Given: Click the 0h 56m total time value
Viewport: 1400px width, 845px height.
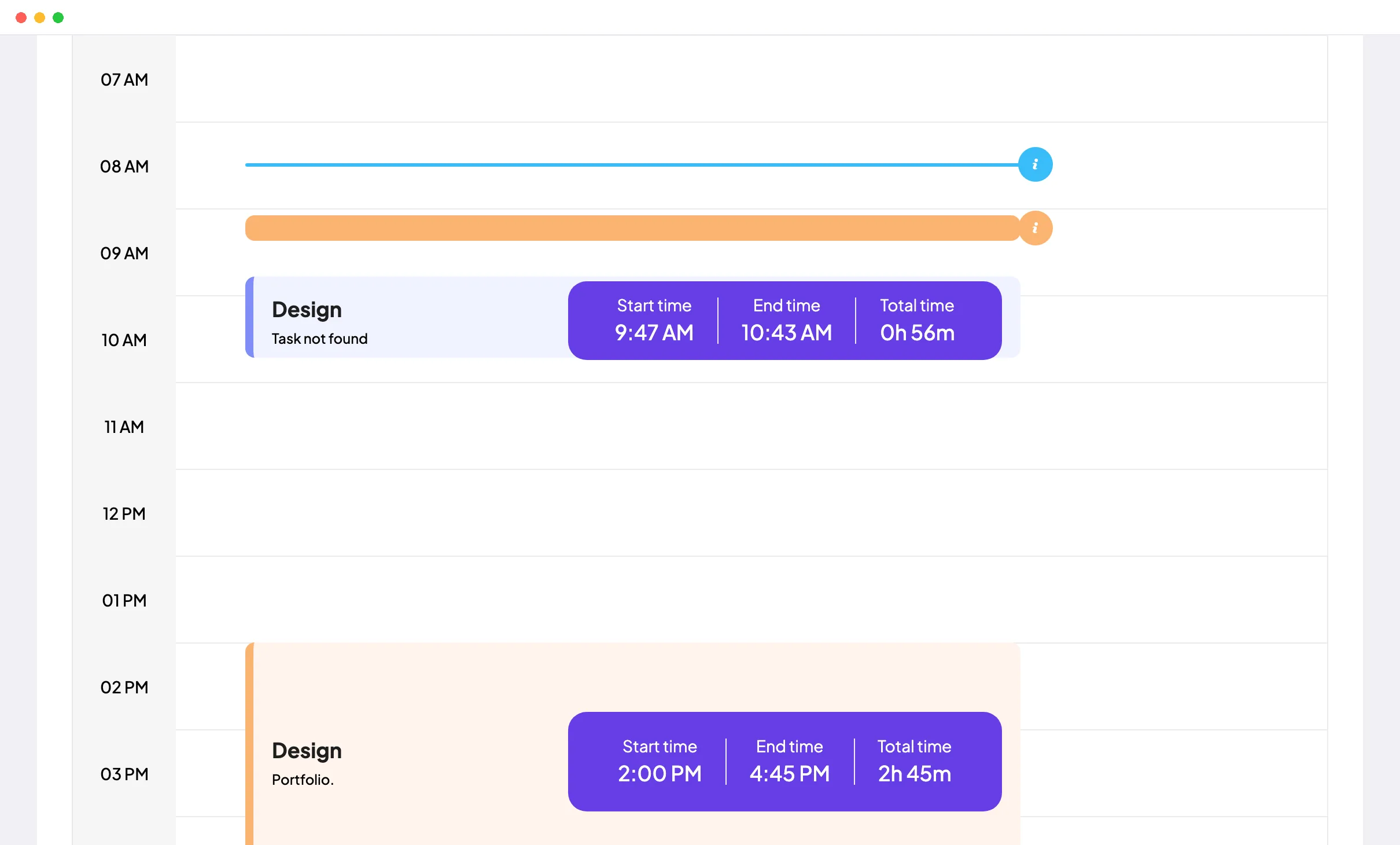Looking at the screenshot, I should click(x=918, y=333).
